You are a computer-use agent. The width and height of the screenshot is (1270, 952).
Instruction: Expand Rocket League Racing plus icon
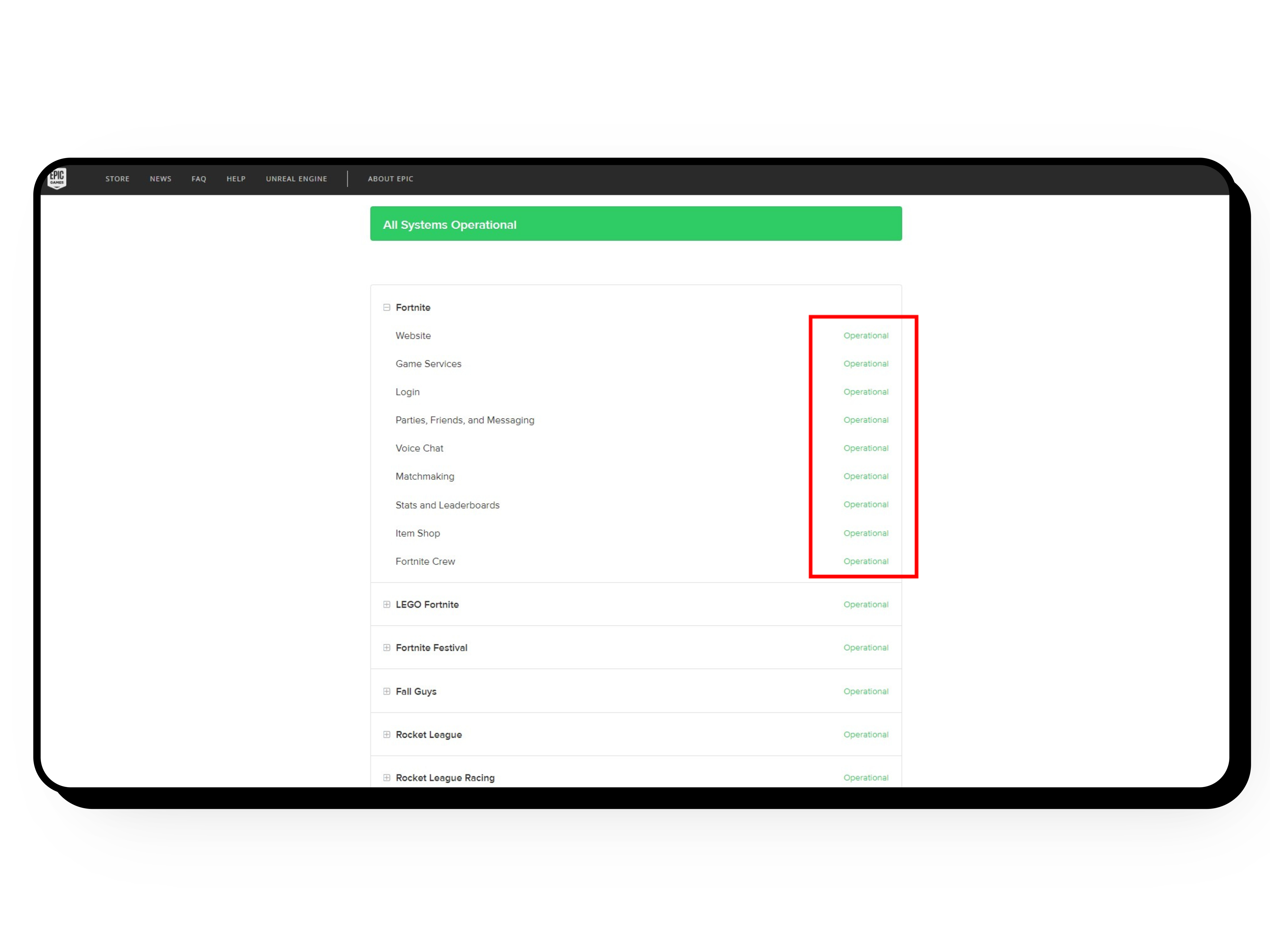(386, 777)
